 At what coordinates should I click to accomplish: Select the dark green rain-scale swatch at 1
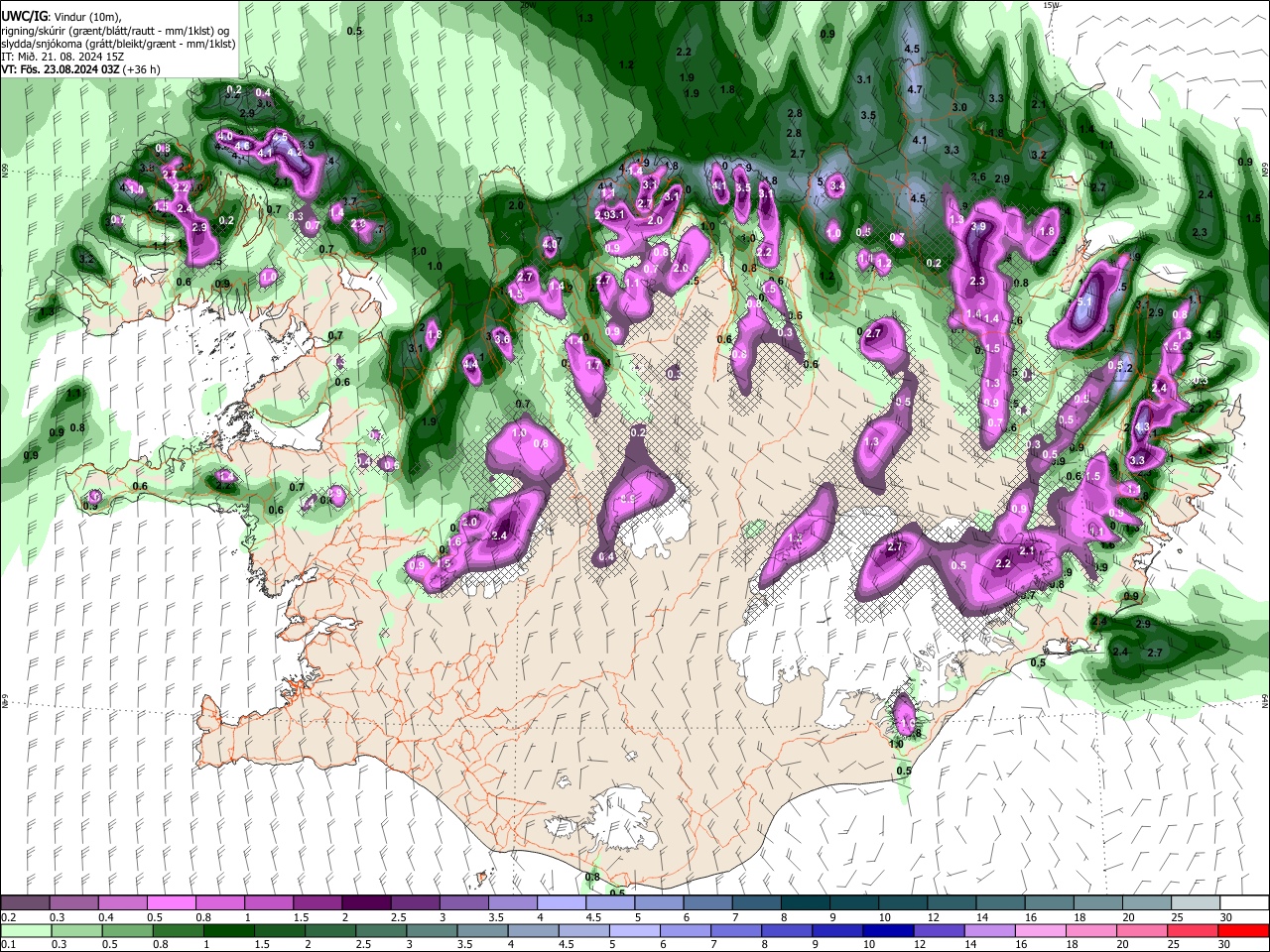pos(229,931)
